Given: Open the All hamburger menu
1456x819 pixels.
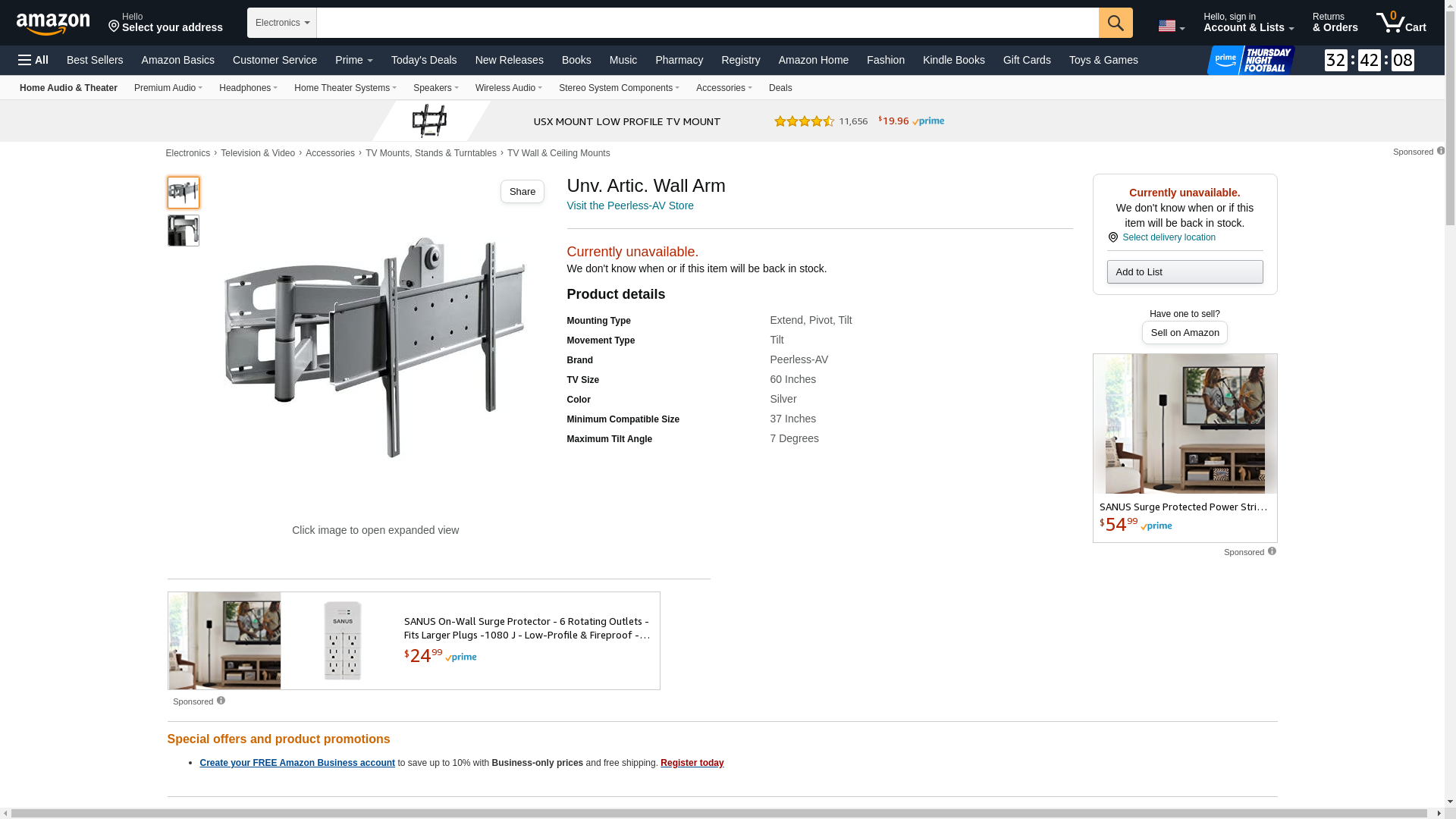Looking at the screenshot, I should [33, 60].
